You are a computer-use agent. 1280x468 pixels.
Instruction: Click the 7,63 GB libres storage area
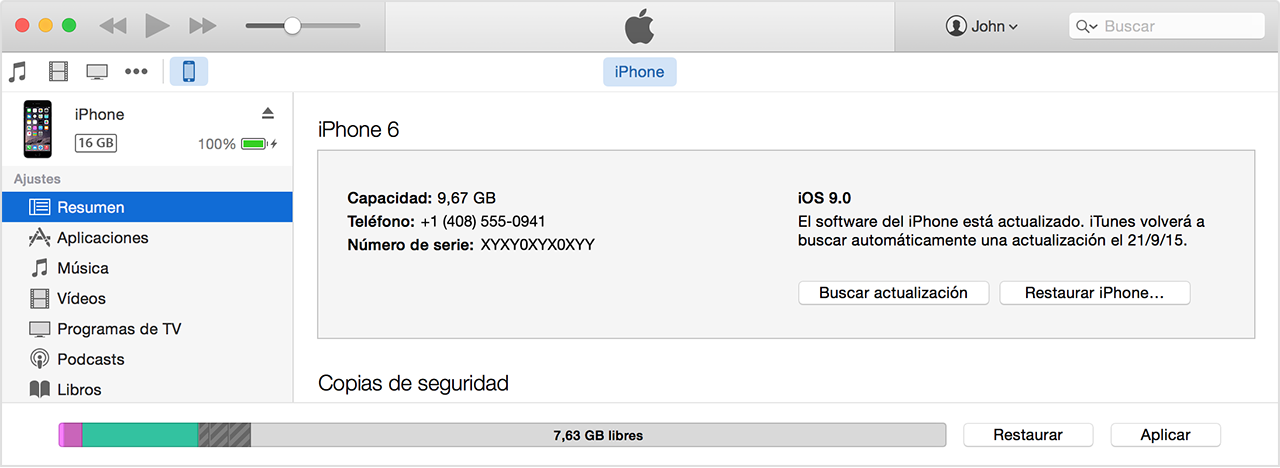[x=598, y=435]
